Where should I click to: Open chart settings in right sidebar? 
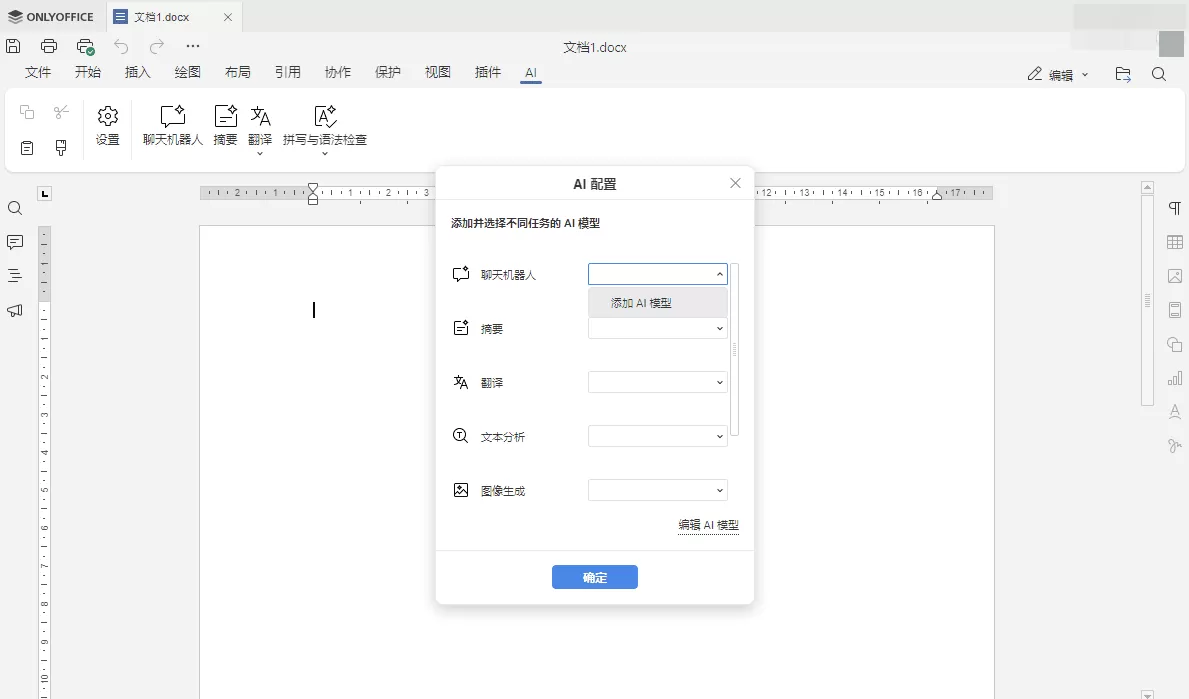pos(1174,377)
